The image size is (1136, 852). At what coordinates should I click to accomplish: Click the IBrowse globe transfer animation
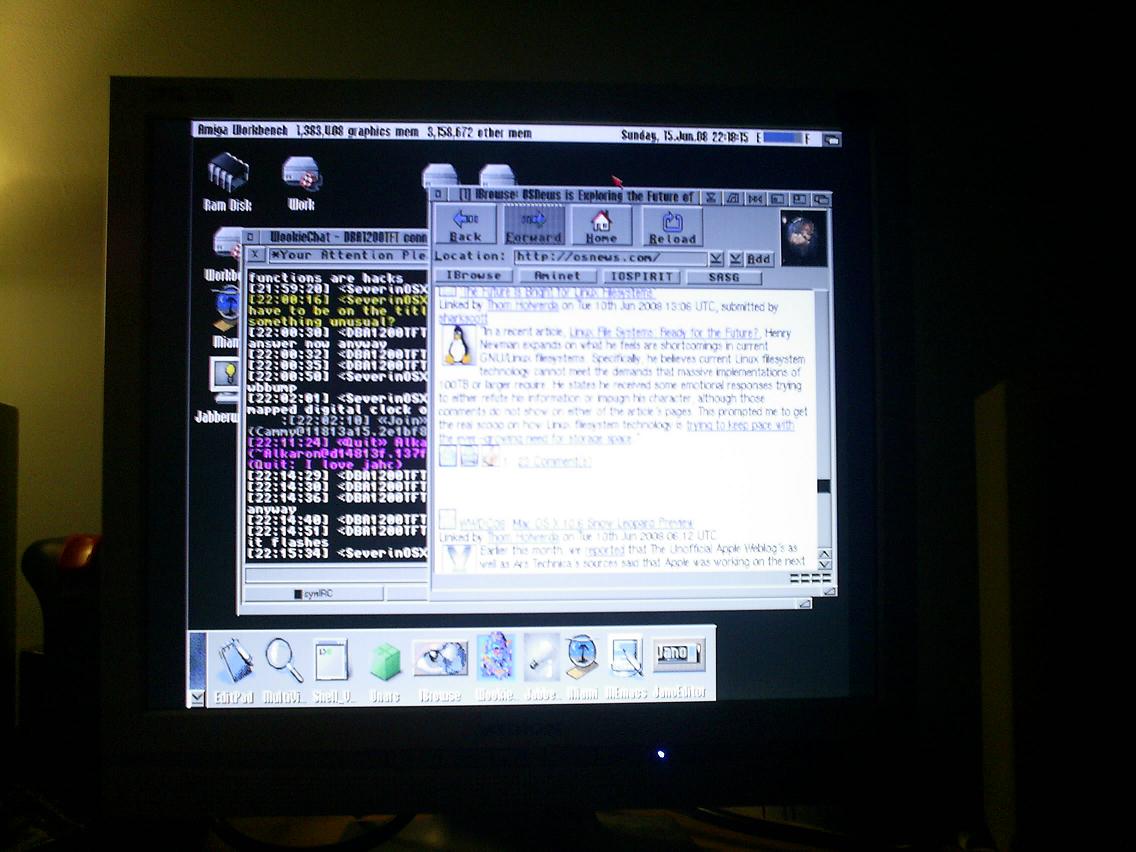coord(803,238)
